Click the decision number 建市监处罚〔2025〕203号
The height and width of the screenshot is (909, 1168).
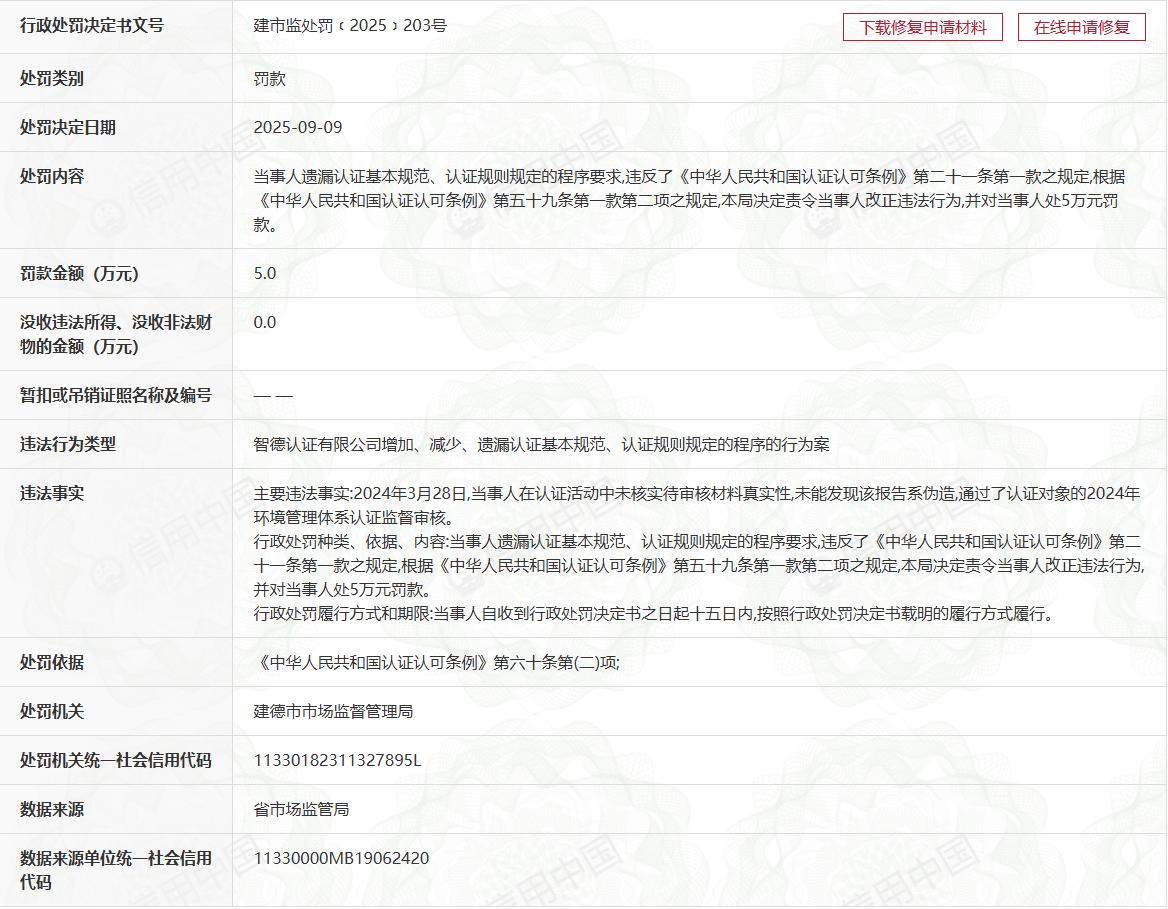point(350,26)
